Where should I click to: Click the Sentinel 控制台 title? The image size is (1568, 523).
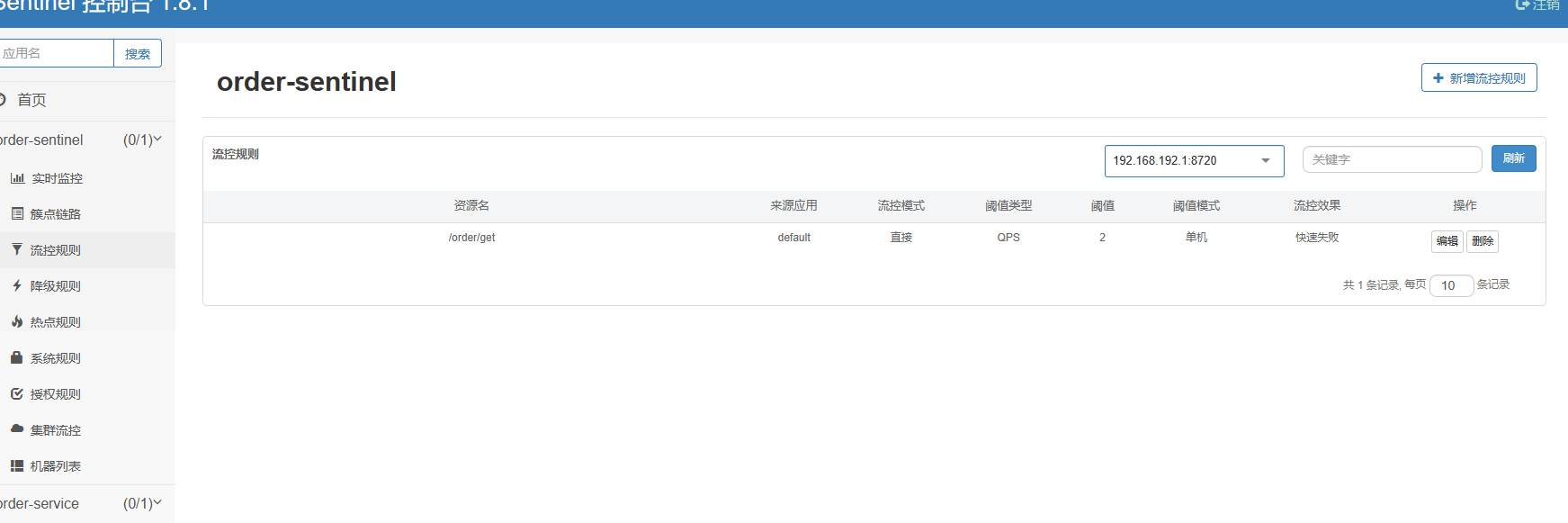coord(103,5)
